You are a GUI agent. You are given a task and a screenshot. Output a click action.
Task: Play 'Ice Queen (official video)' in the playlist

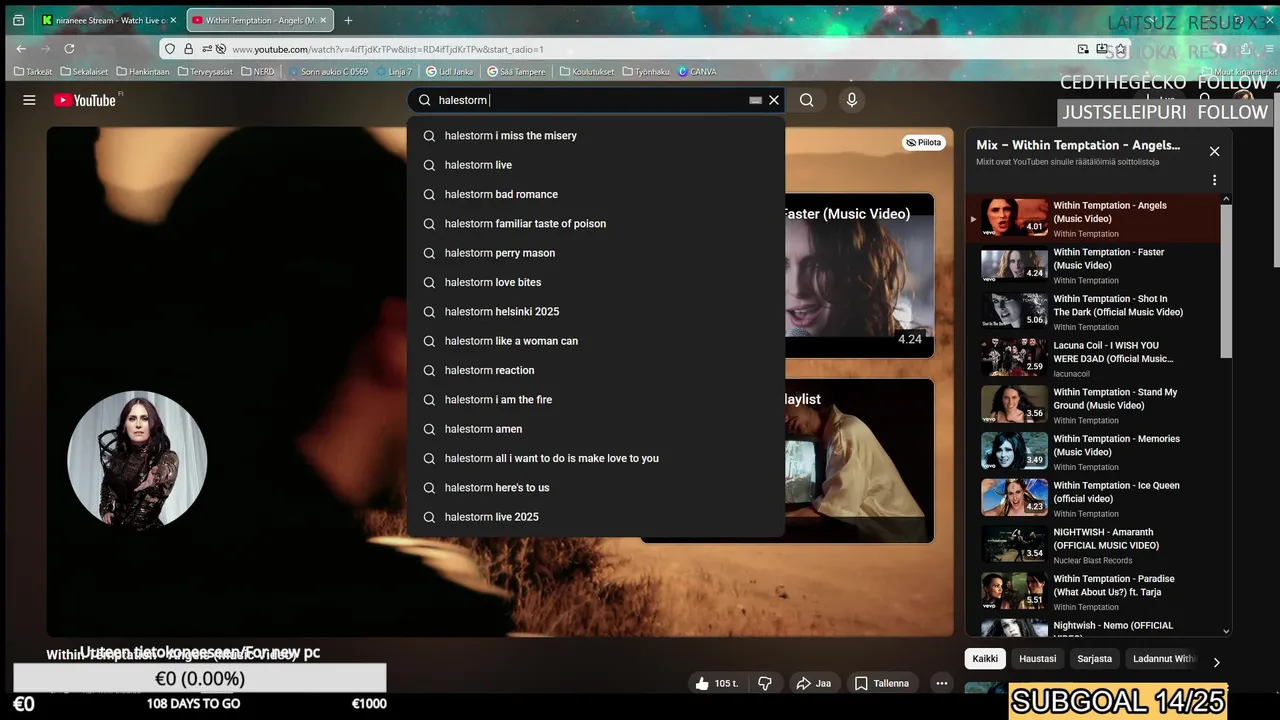1092,498
